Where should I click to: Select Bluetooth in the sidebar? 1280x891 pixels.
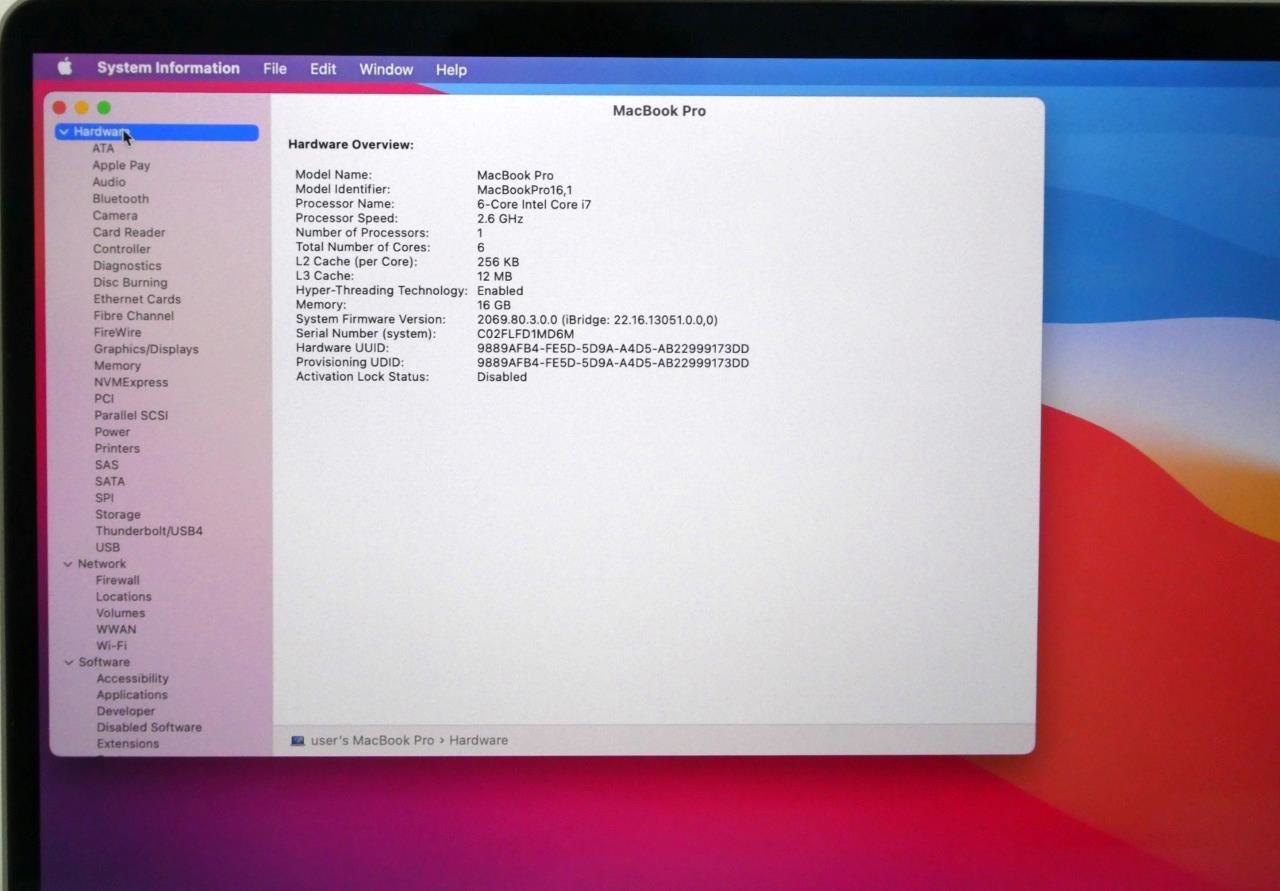click(121, 199)
